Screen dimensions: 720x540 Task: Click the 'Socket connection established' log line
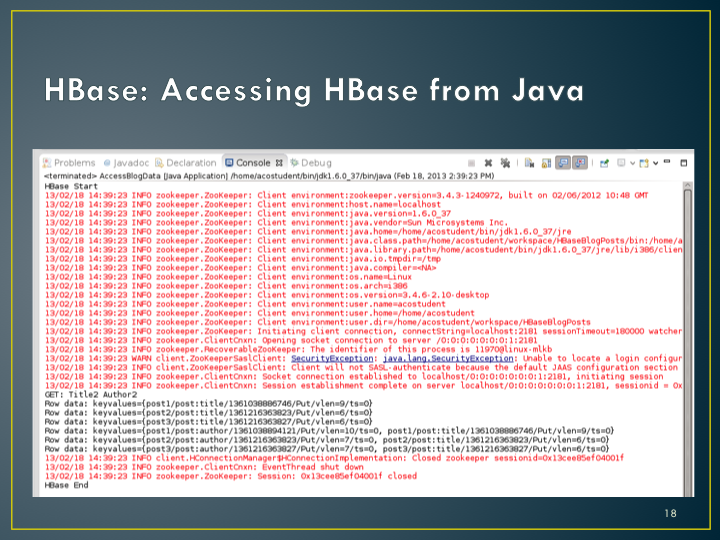354,377
